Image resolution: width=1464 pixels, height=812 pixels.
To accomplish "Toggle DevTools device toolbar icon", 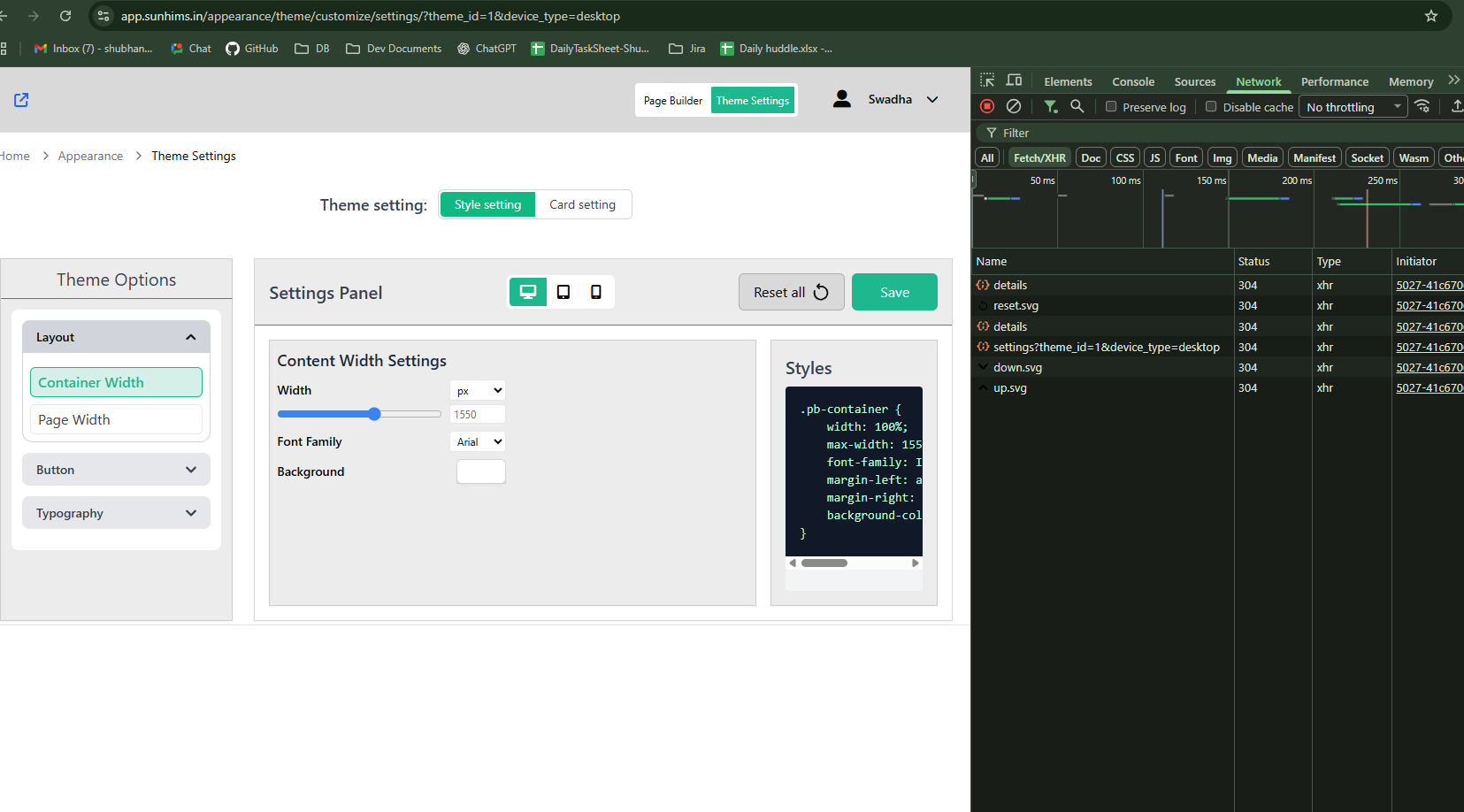I will coord(1014,80).
